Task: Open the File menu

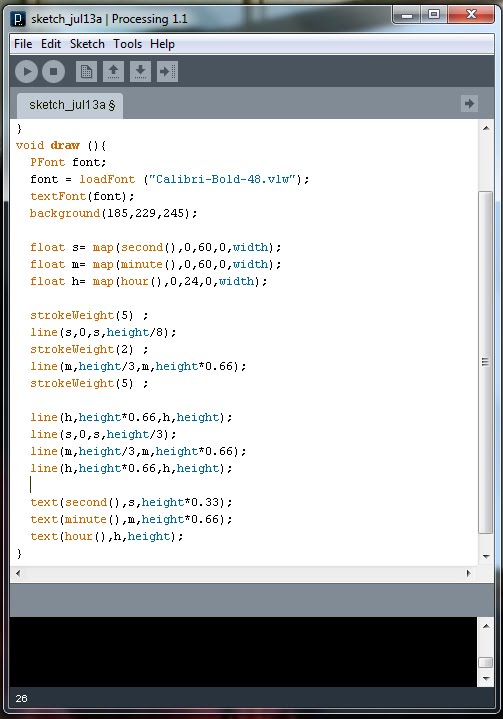Action: (23, 44)
